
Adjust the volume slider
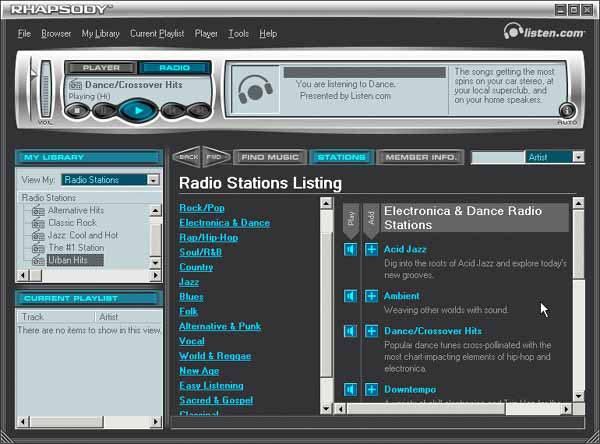(x=45, y=90)
